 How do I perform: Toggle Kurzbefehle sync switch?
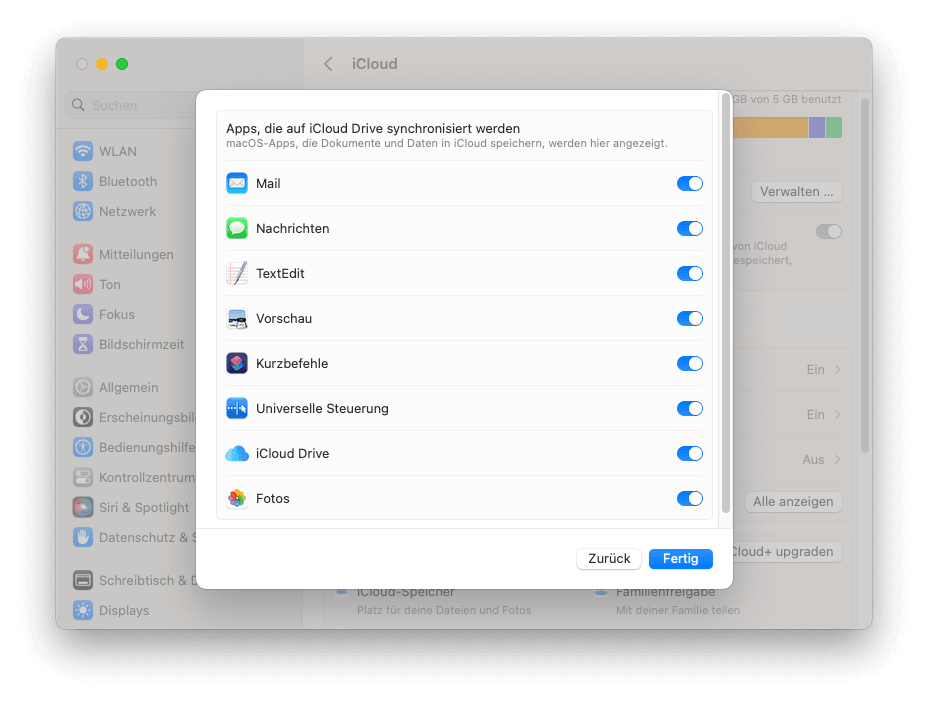click(x=689, y=363)
